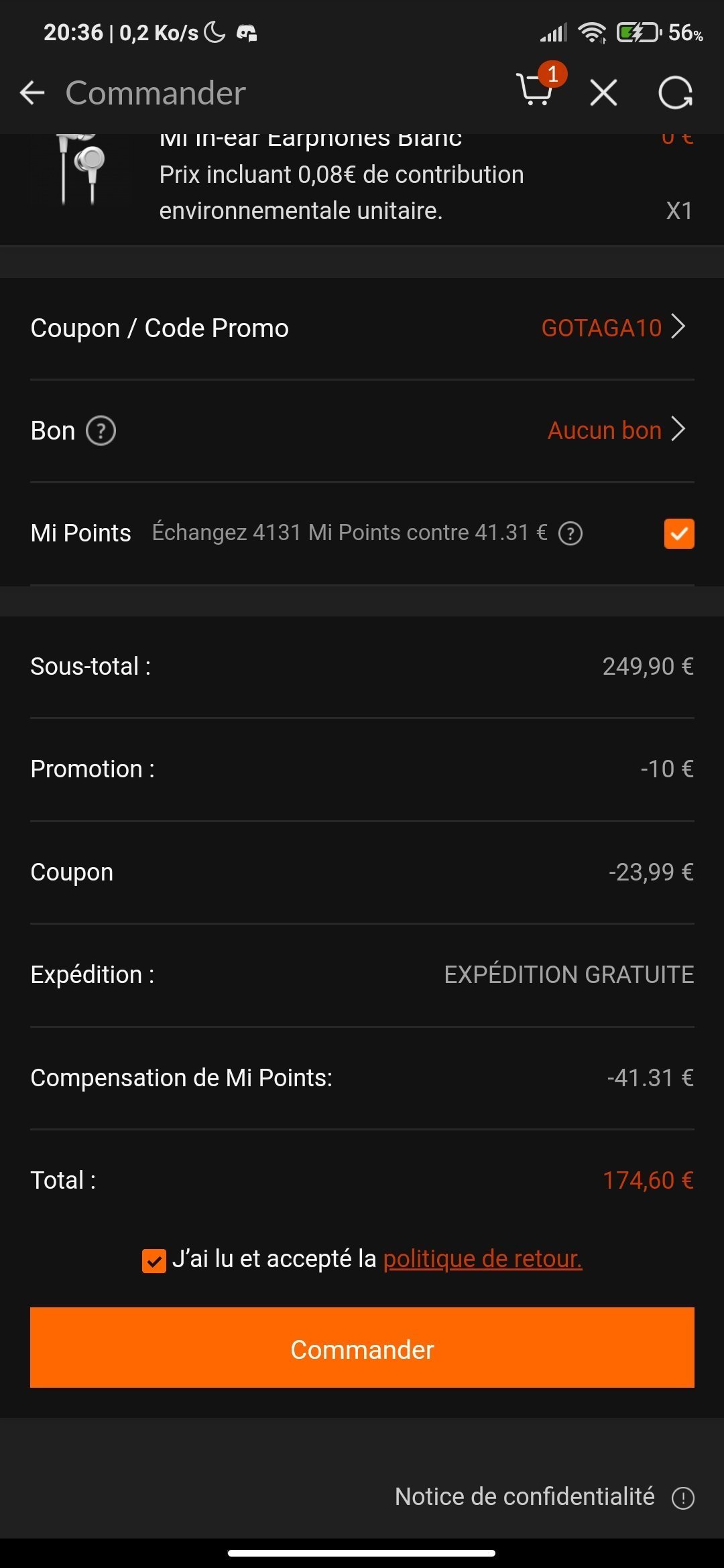Open the Bon help question mark
Image resolution: width=724 pixels, height=1568 pixels.
click(x=101, y=431)
